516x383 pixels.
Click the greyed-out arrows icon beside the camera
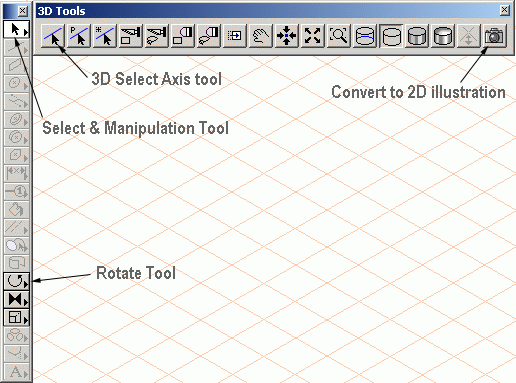click(469, 36)
